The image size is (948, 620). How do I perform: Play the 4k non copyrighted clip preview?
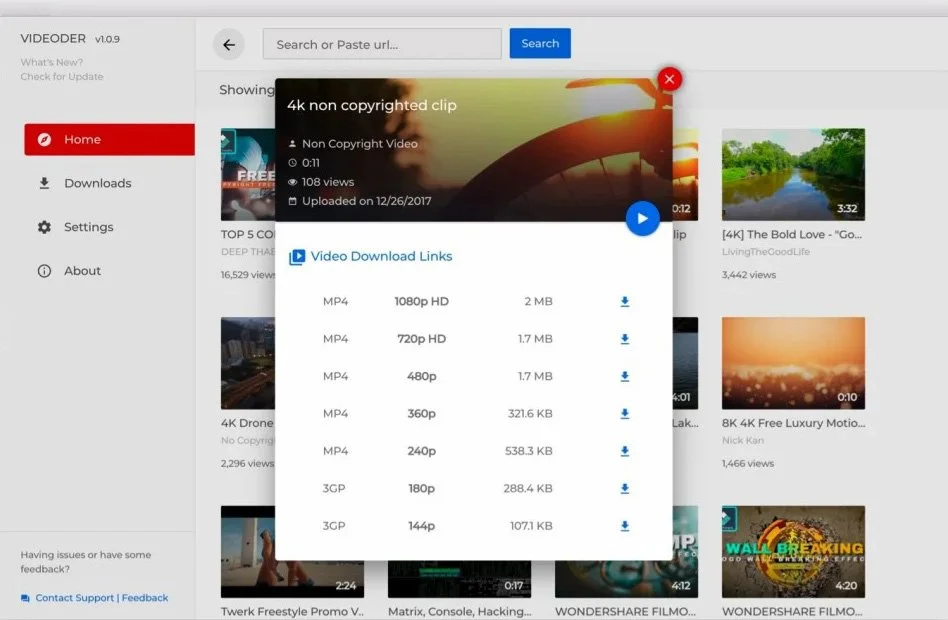pyautogui.click(x=642, y=218)
